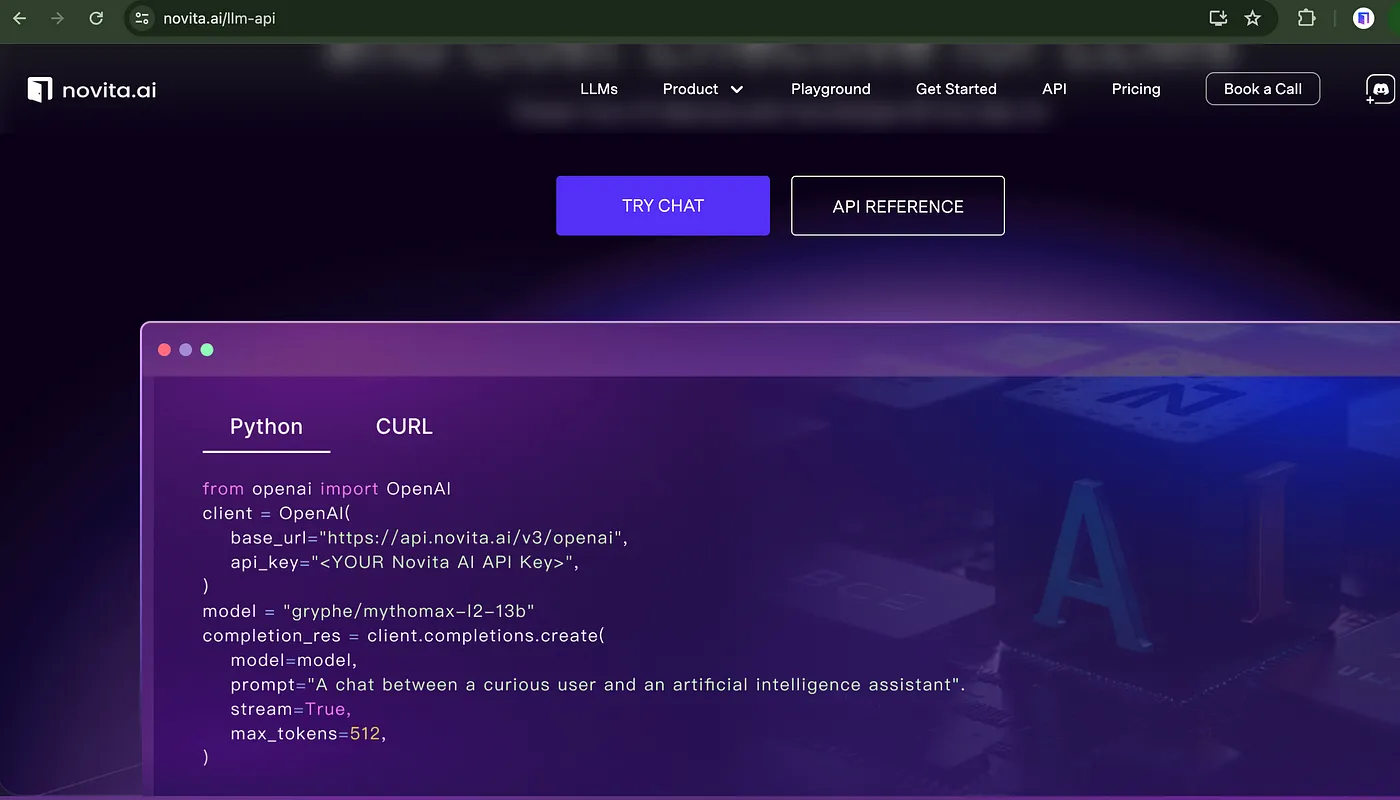View the Pricing page link
The height and width of the screenshot is (800, 1400).
tap(1136, 89)
